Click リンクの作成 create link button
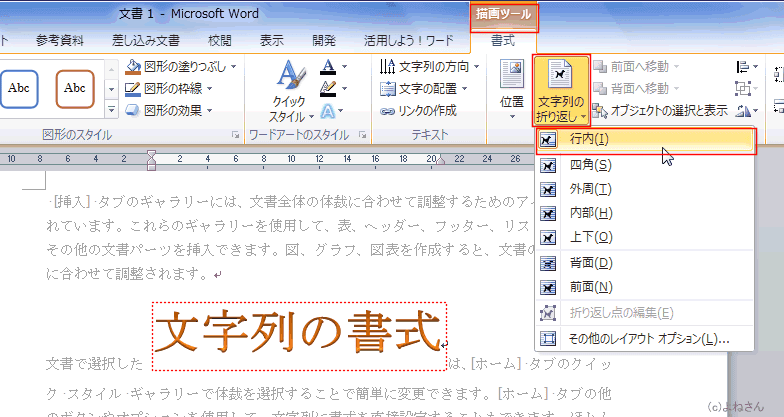The width and height of the screenshot is (784, 417). click(x=422, y=110)
